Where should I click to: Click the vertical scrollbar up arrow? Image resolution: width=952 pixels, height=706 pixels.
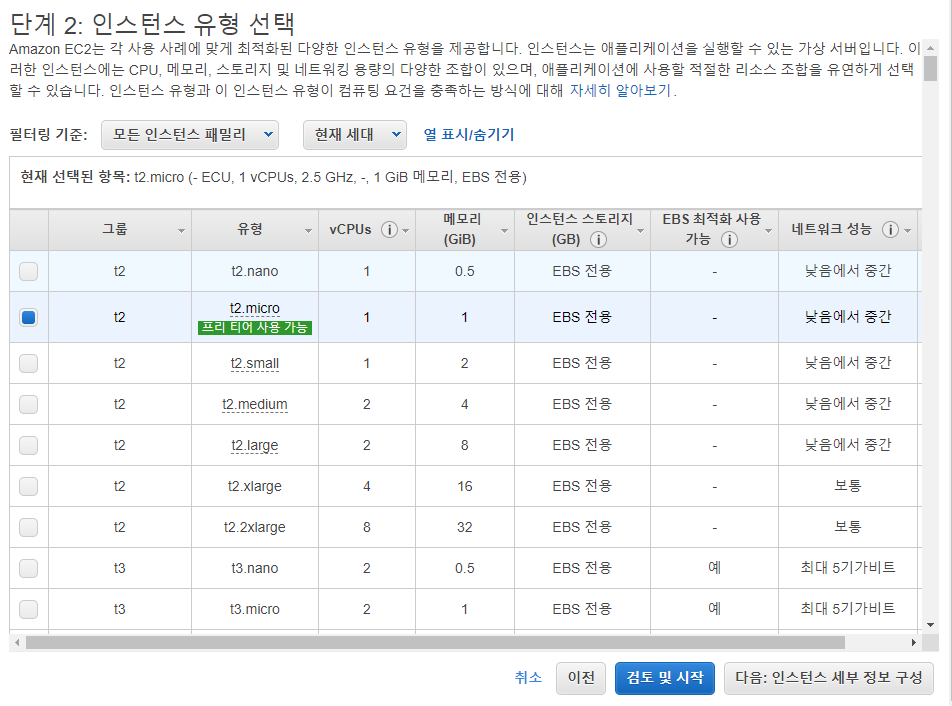click(930, 47)
